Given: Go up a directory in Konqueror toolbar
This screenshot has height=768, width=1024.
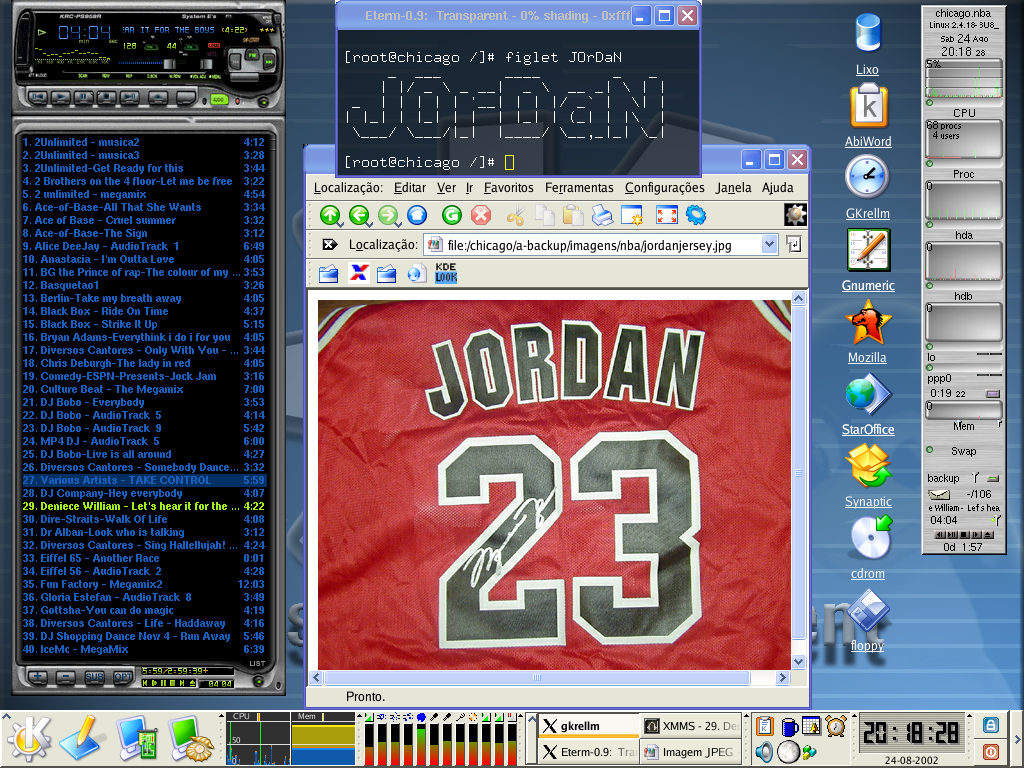Looking at the screenshot, I should (x=330, y=215).
